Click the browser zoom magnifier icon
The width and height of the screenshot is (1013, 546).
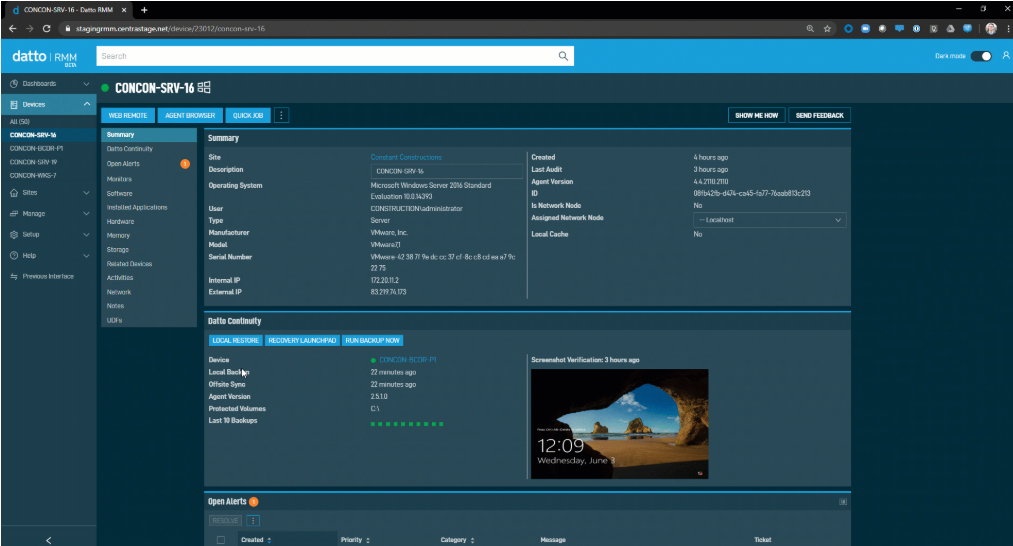pyautogui.click(x=809, y=28)
